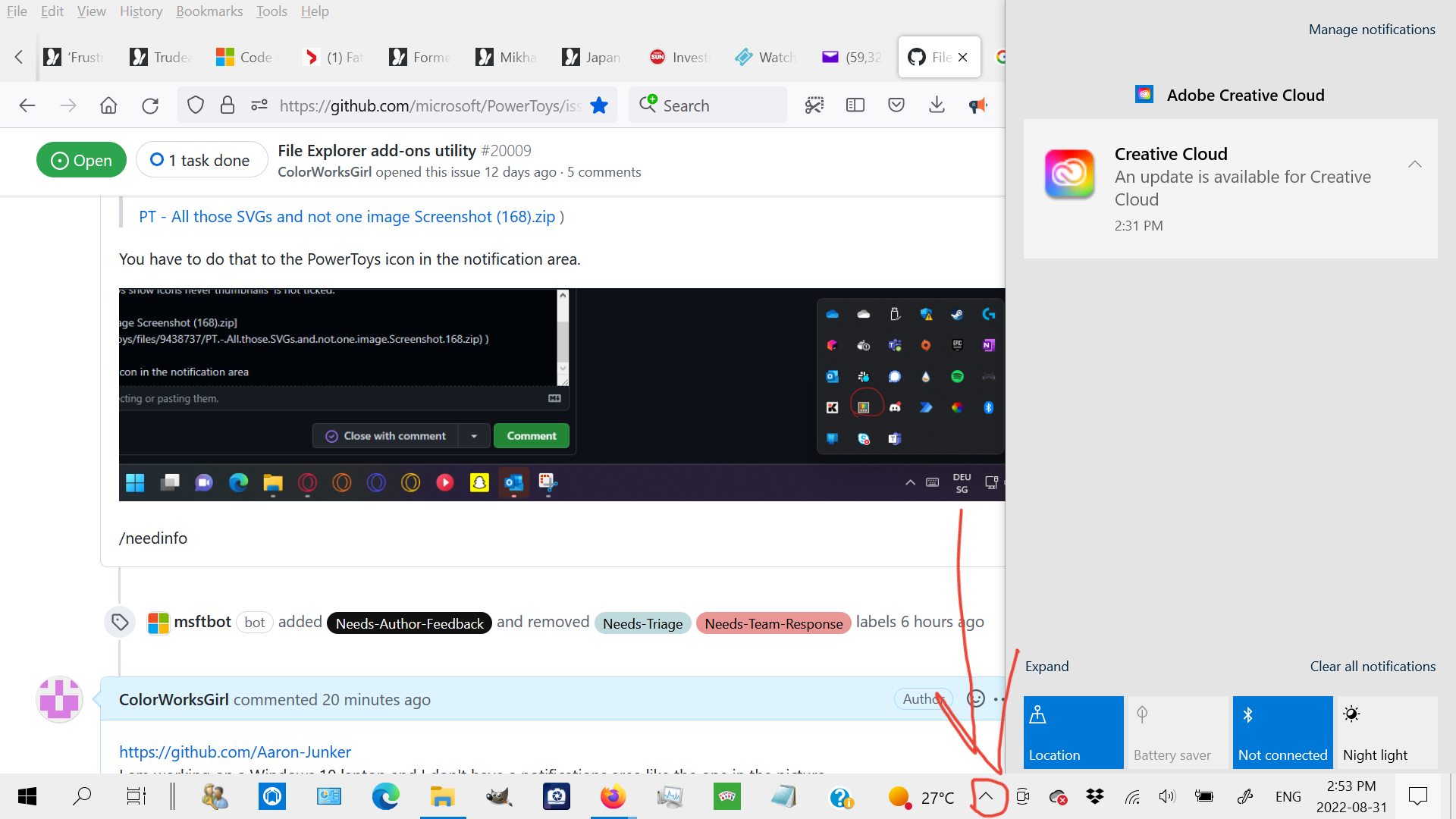Open the Downloads panel in Firefox
Screen dimensions: 1456x819
(937, 105)
